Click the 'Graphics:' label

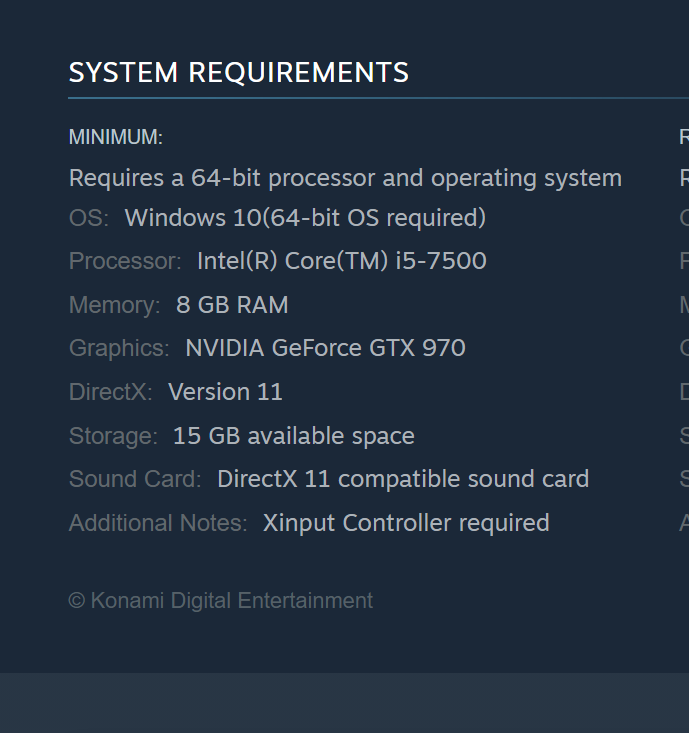tap(119, 349)
